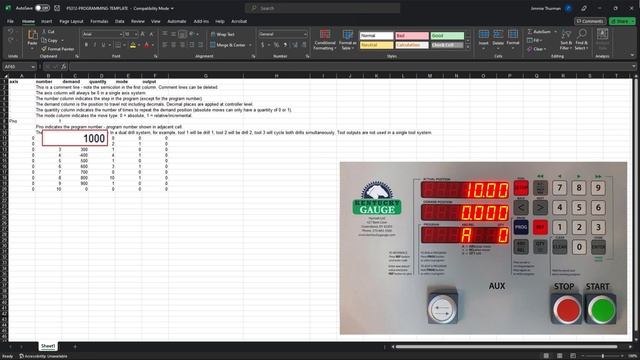Click Accessibility: Unavailable in status bar
Viewport: 640px width, 360px height.
(43, 356)
